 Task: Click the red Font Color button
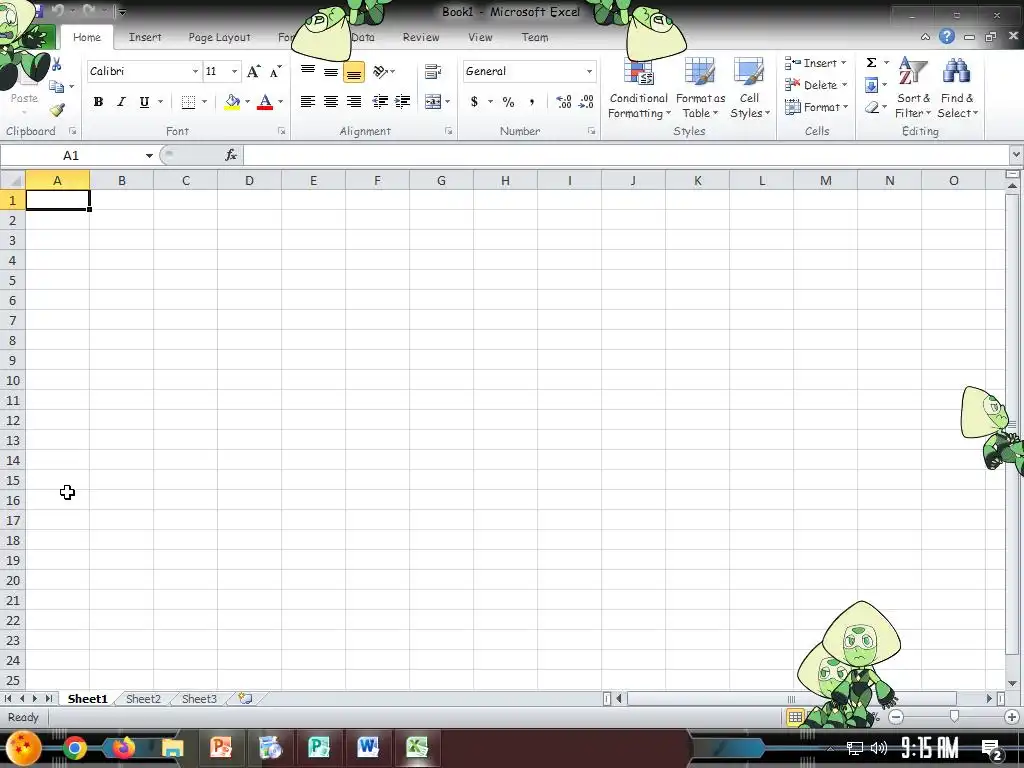pos(264,102)
